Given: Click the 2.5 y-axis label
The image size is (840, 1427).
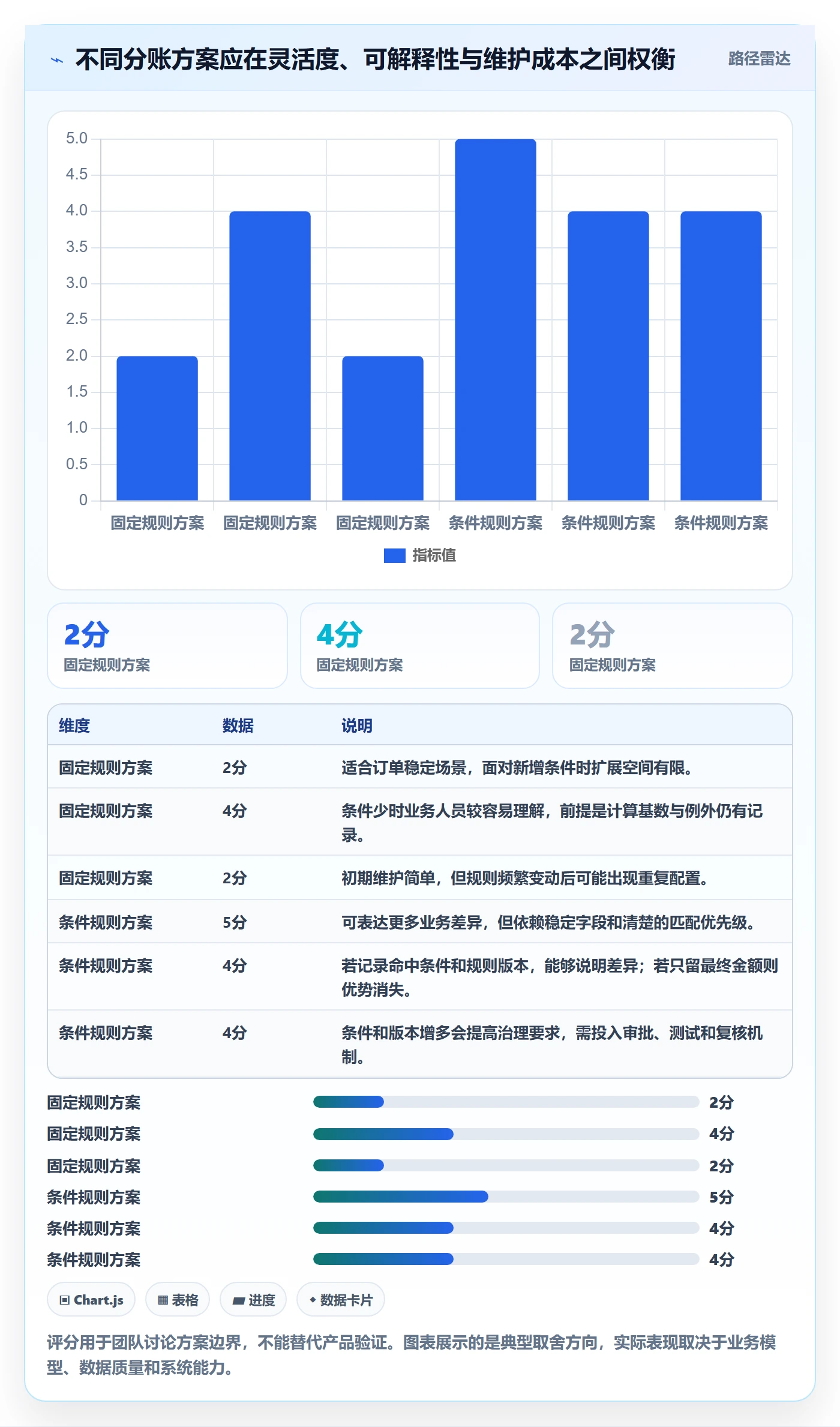Looking at the screenshot, I should click(77, 319).
